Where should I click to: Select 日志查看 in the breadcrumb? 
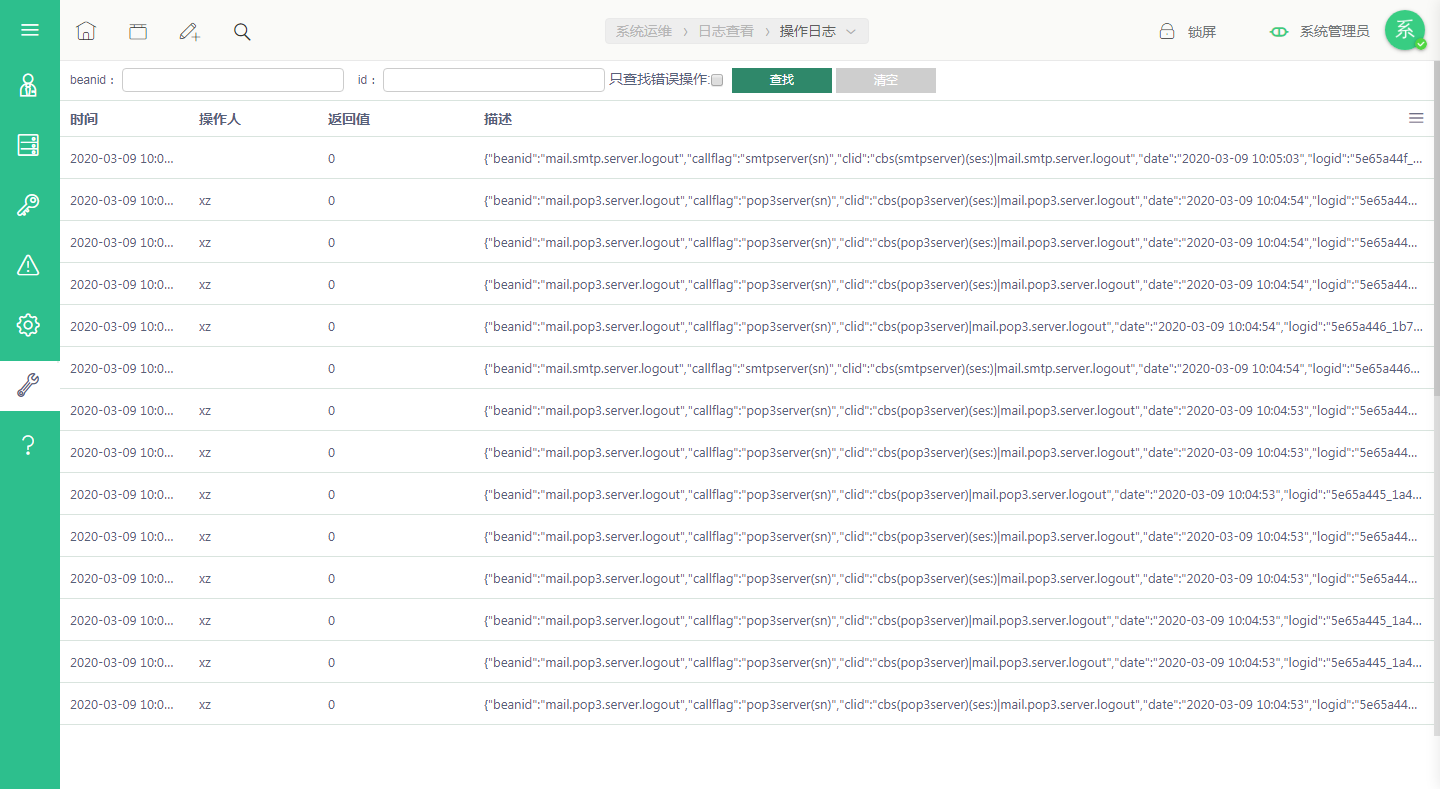point(726,31)
